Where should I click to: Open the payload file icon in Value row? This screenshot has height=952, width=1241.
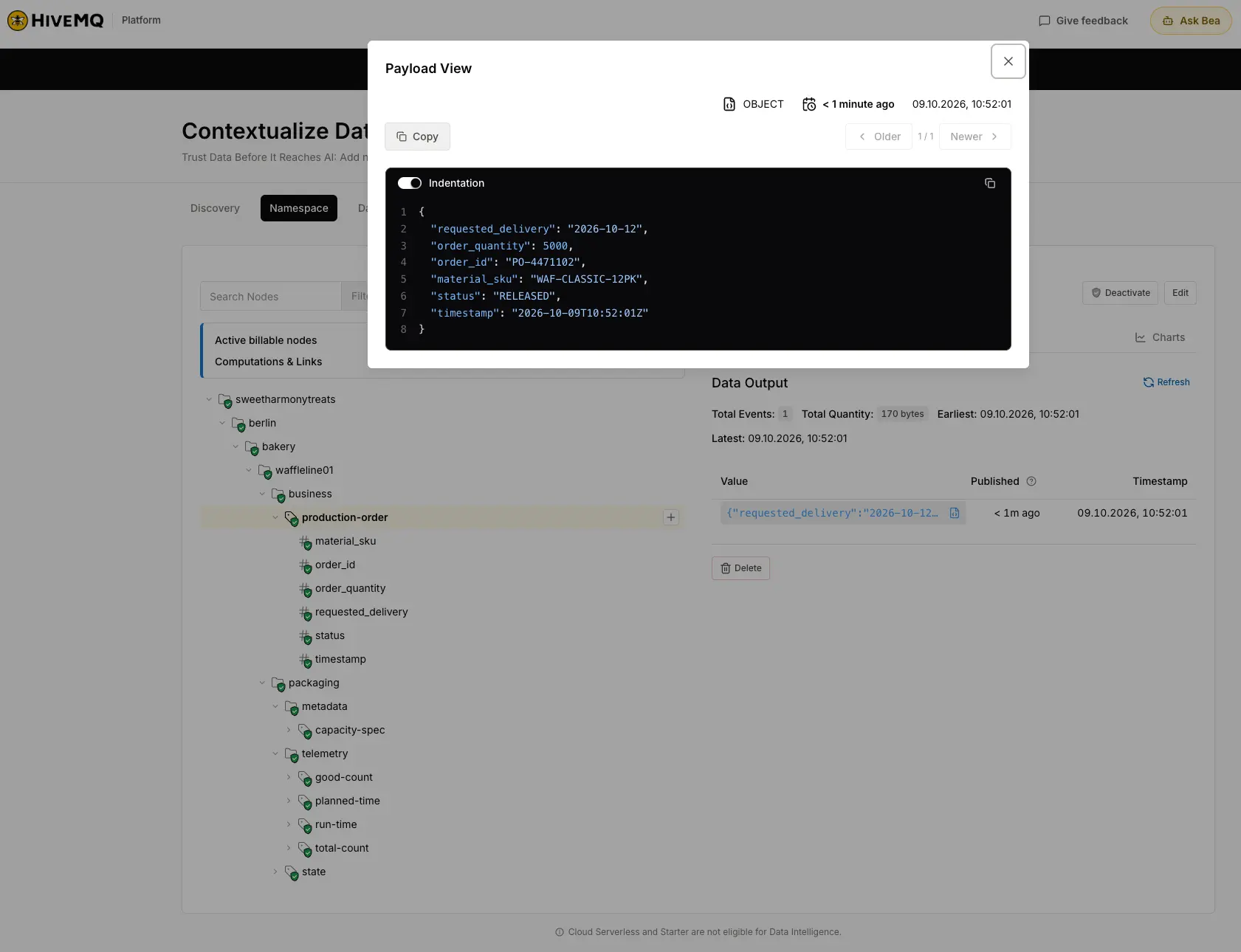click(955, 513)
